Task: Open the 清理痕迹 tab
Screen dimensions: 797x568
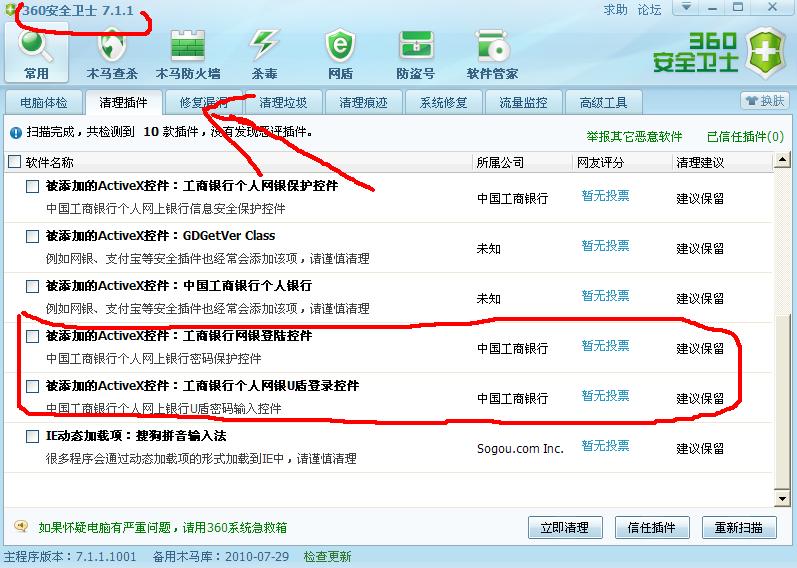Action: (363, 103)
